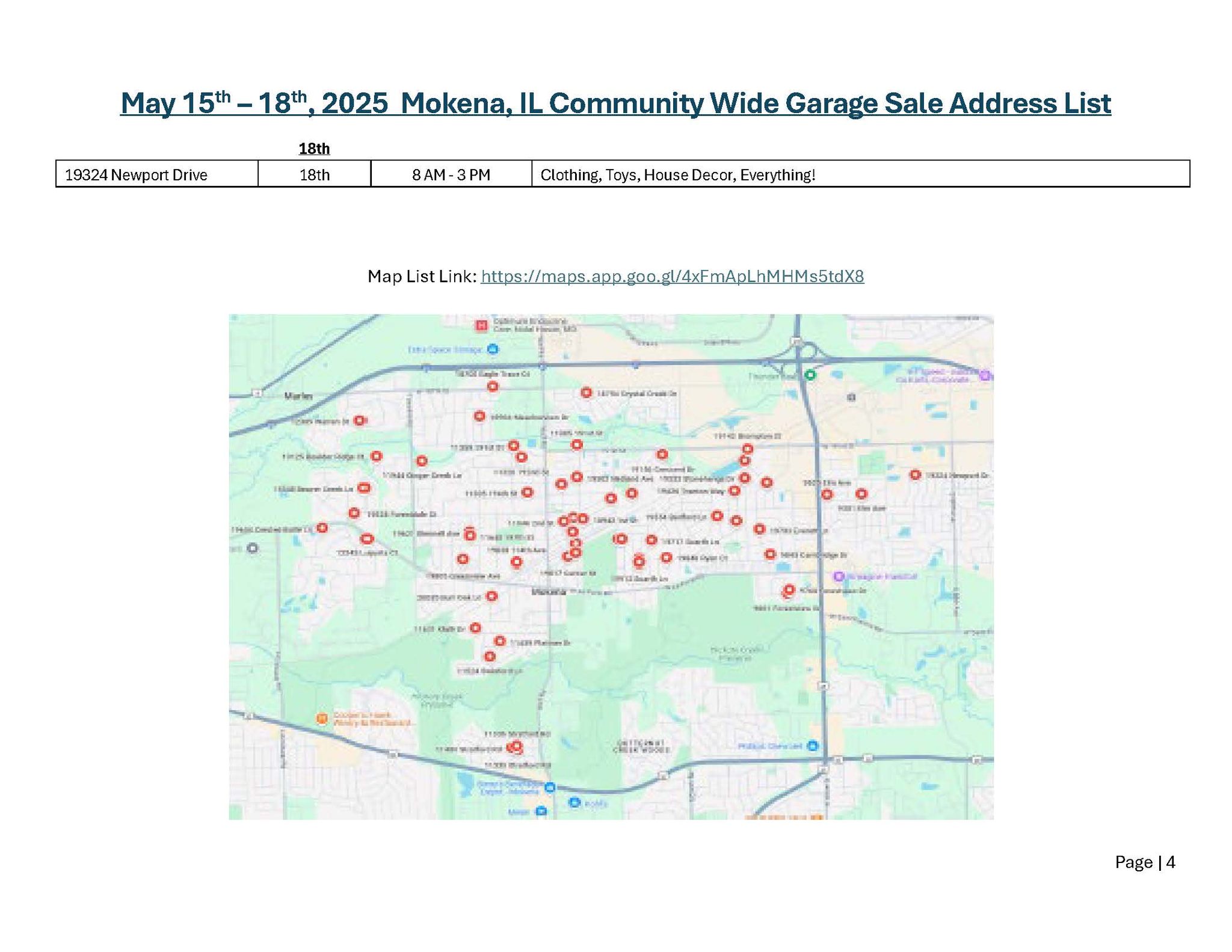Click the red pin at Brompton Dr
Viewport: 1232px width, 952px height.
[748, 449]
